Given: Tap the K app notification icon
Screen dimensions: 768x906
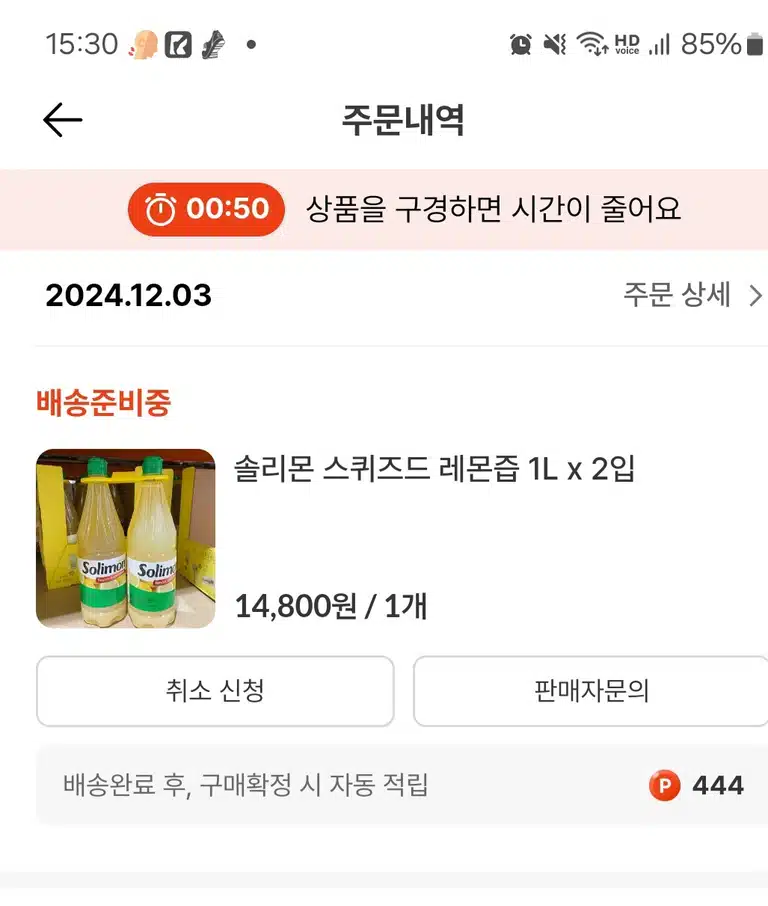Looking at the screenshot, I should [x=178, y=44].
